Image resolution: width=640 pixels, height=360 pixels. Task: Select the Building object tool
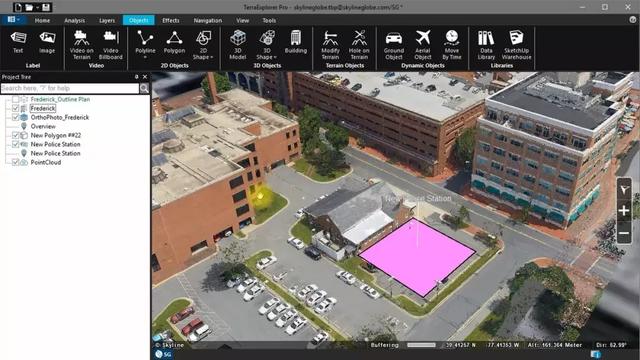296,42
